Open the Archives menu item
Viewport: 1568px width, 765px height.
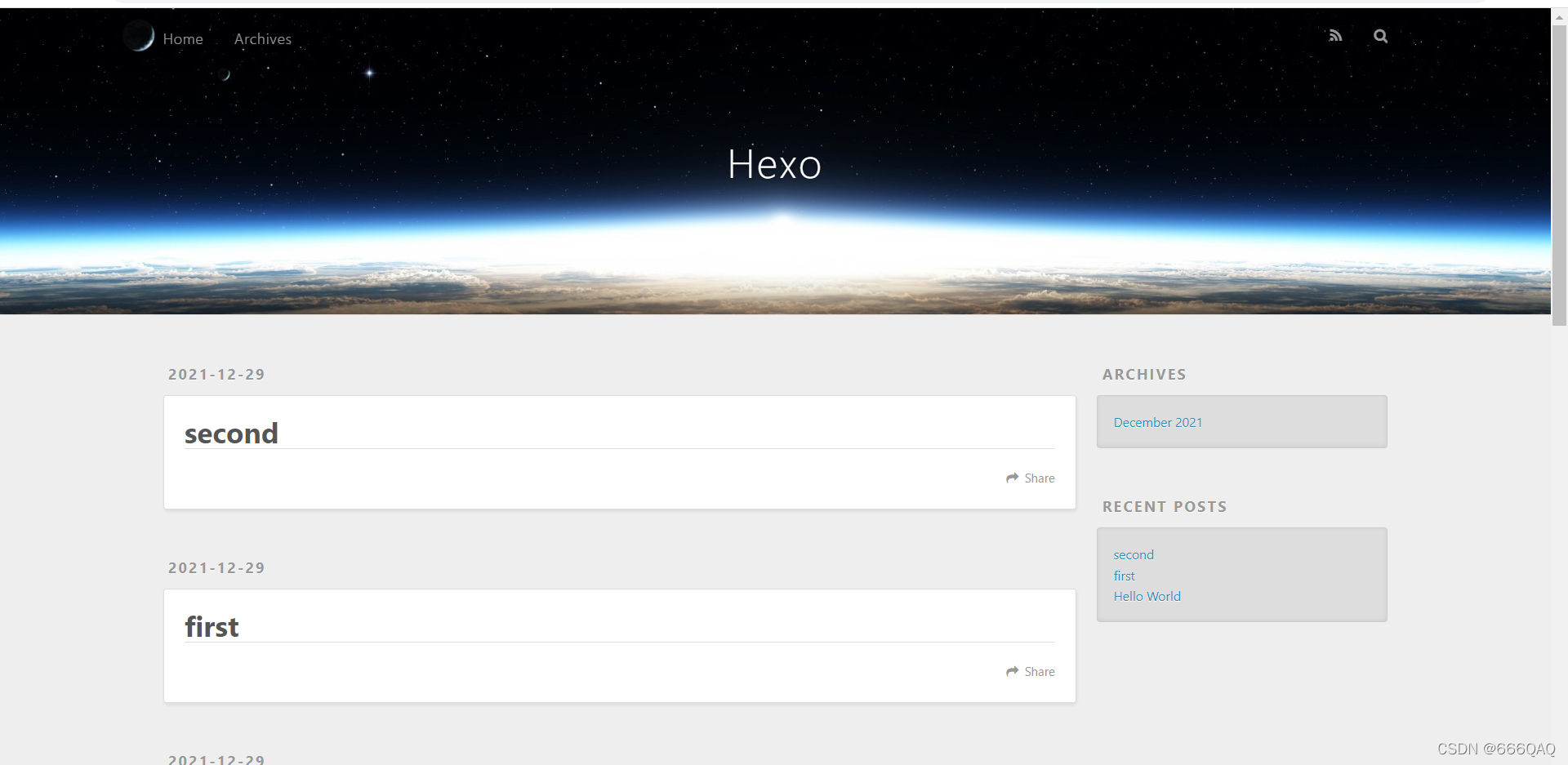(263, 38)
